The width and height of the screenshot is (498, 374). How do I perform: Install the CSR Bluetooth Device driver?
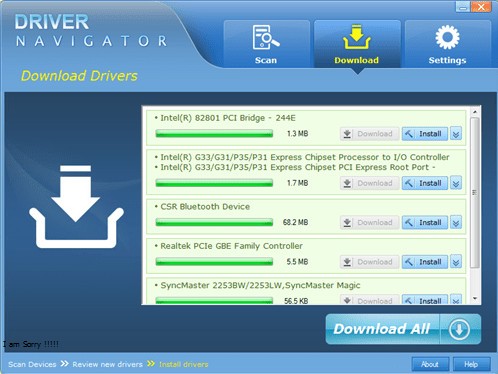pos(425,222)
